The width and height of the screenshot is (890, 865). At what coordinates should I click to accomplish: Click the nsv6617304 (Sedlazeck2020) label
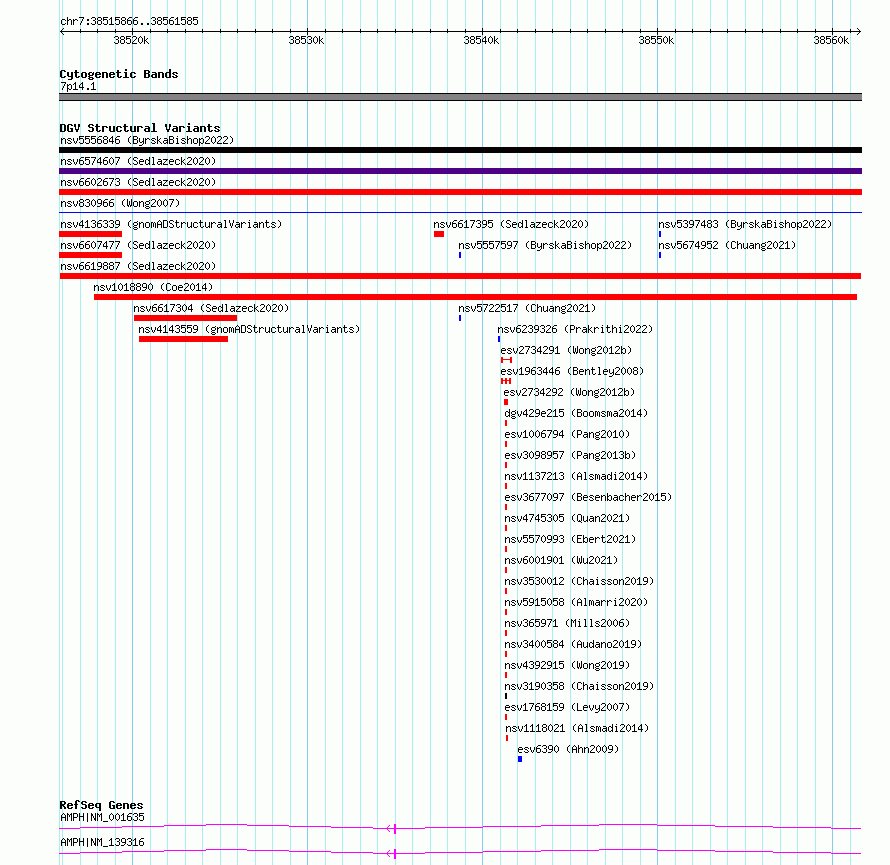211,308
